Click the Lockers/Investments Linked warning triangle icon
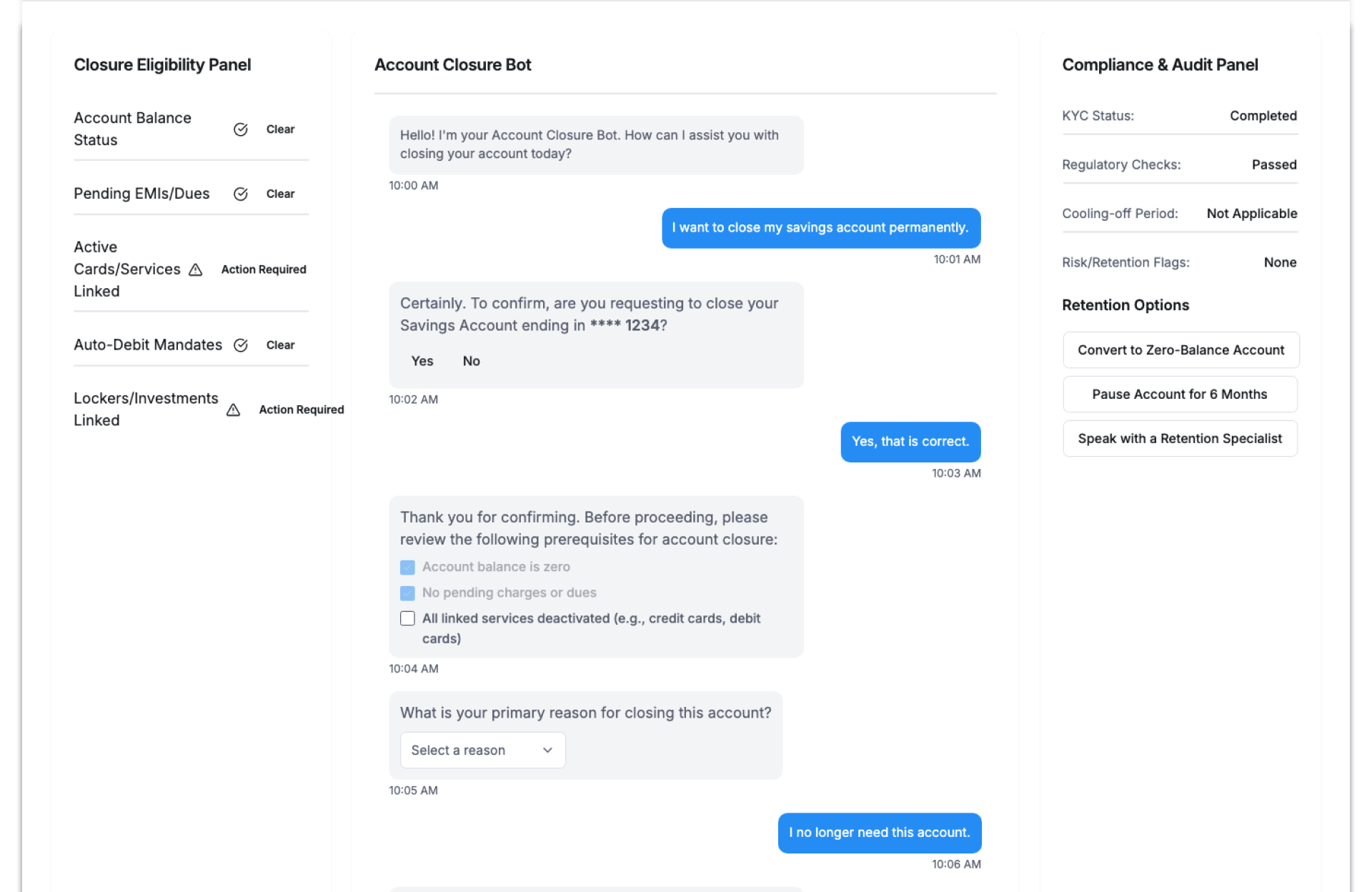The width and height of the screenshot is (1372, 892). (x=233, y=410)
